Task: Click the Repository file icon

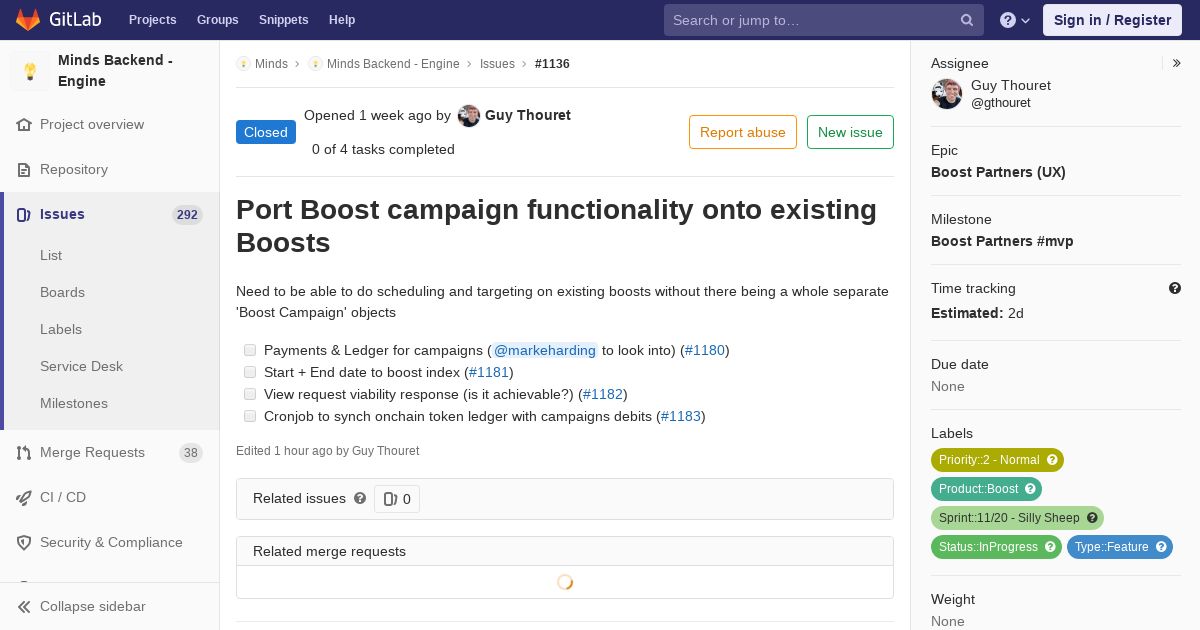Action: 24,170
